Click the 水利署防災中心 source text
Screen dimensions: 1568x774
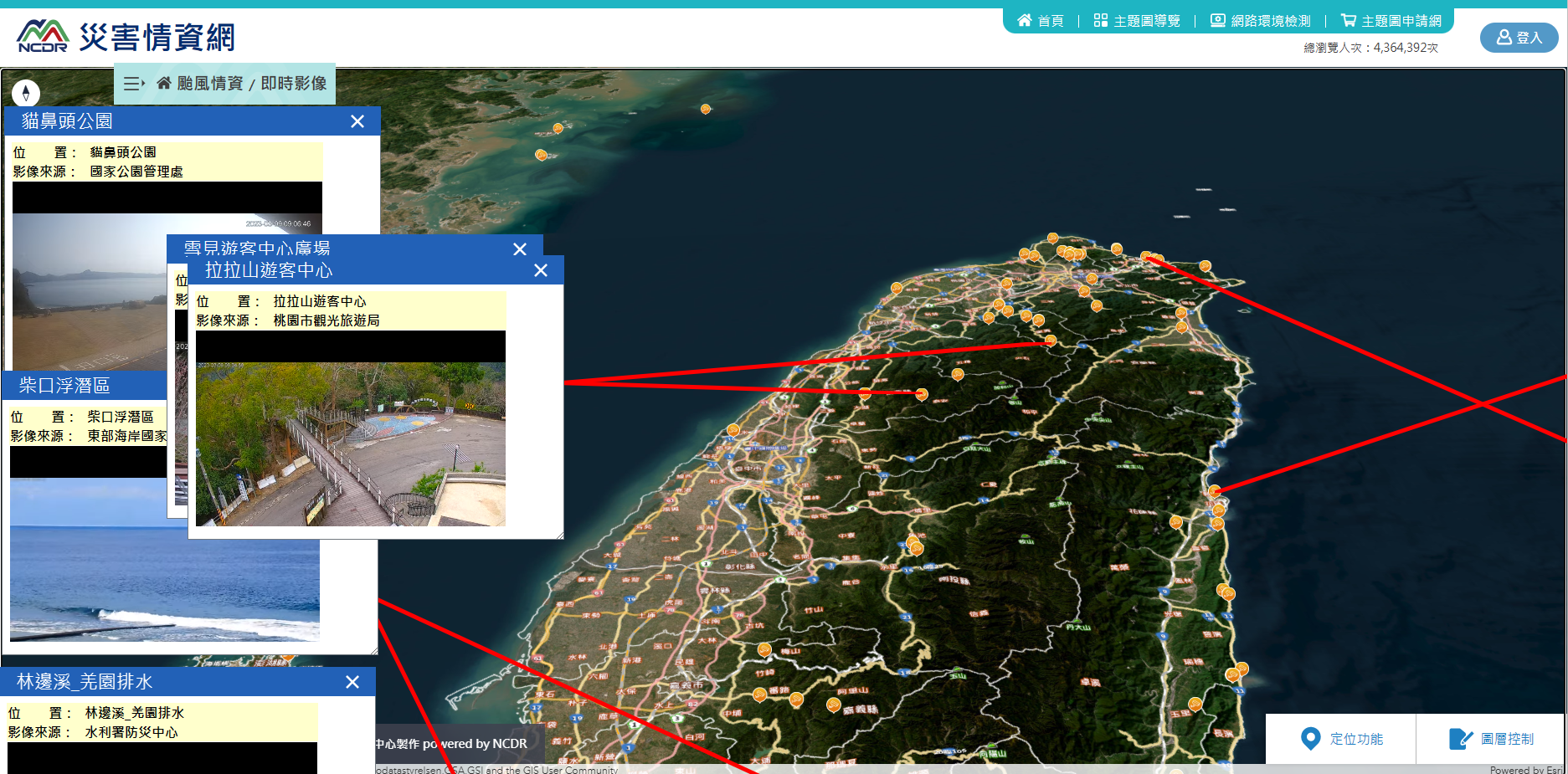(131, 732)
